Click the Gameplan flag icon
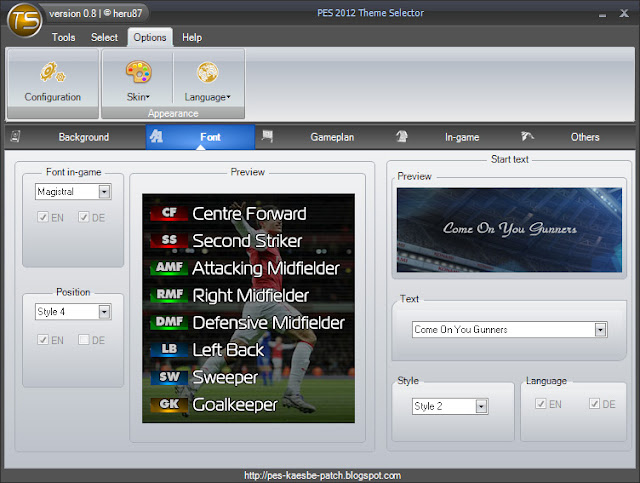The height and width of the screenshot is (483, 640). [x=268, y=137]
